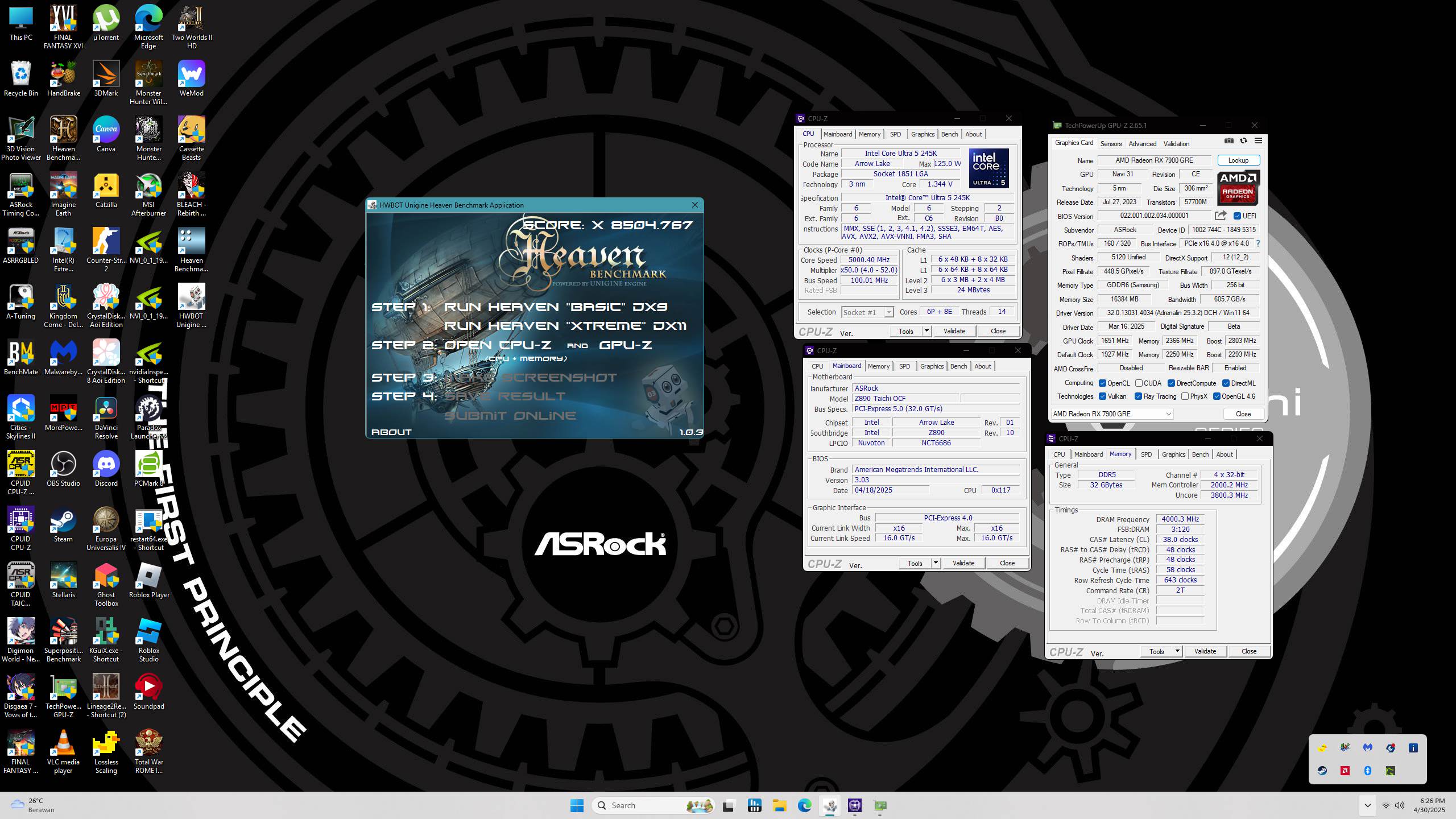This screenshot has width=1456, height=819.
Task: Open the VLC media player icon
Action: tap(63, 752)
